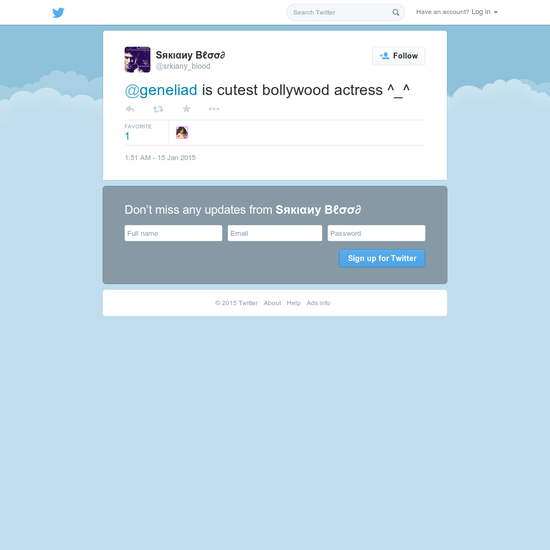Image resolution: width=550 pixels, height=550 pixels.
Task: View the favorite count 1
Action: click(127, 136)
